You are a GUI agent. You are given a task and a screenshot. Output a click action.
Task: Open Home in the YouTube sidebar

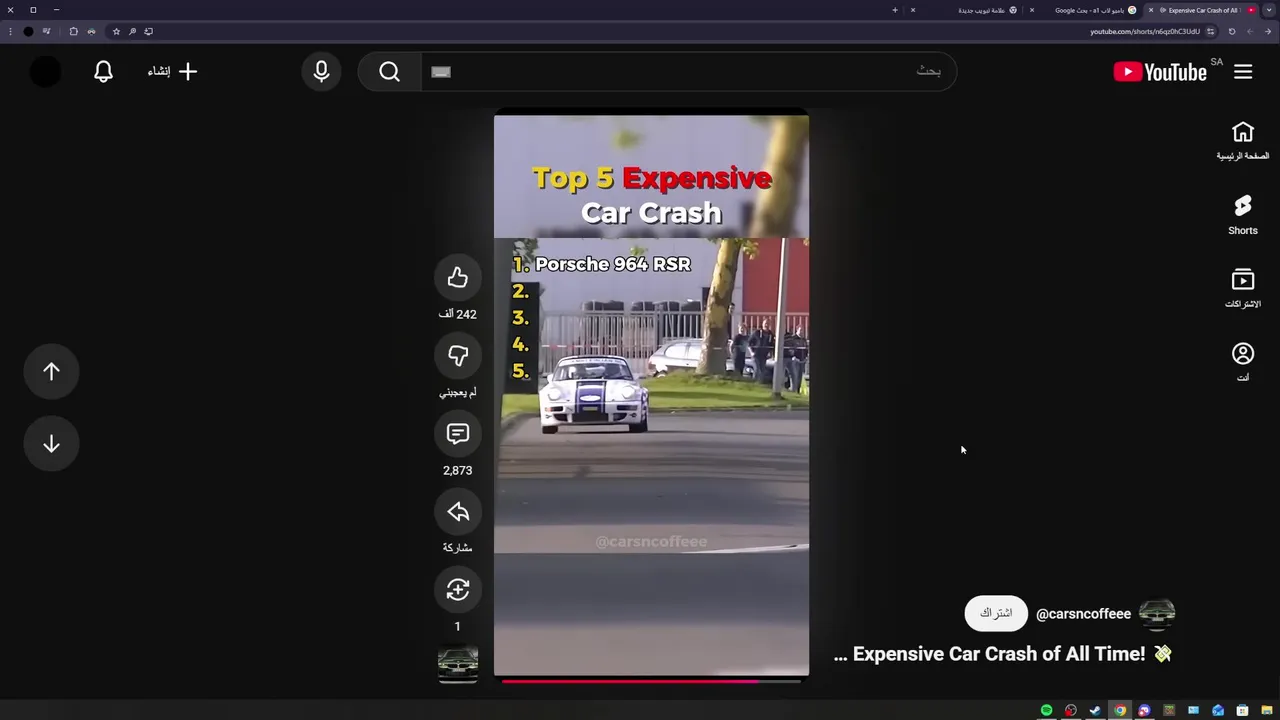tap(1243, 141)
